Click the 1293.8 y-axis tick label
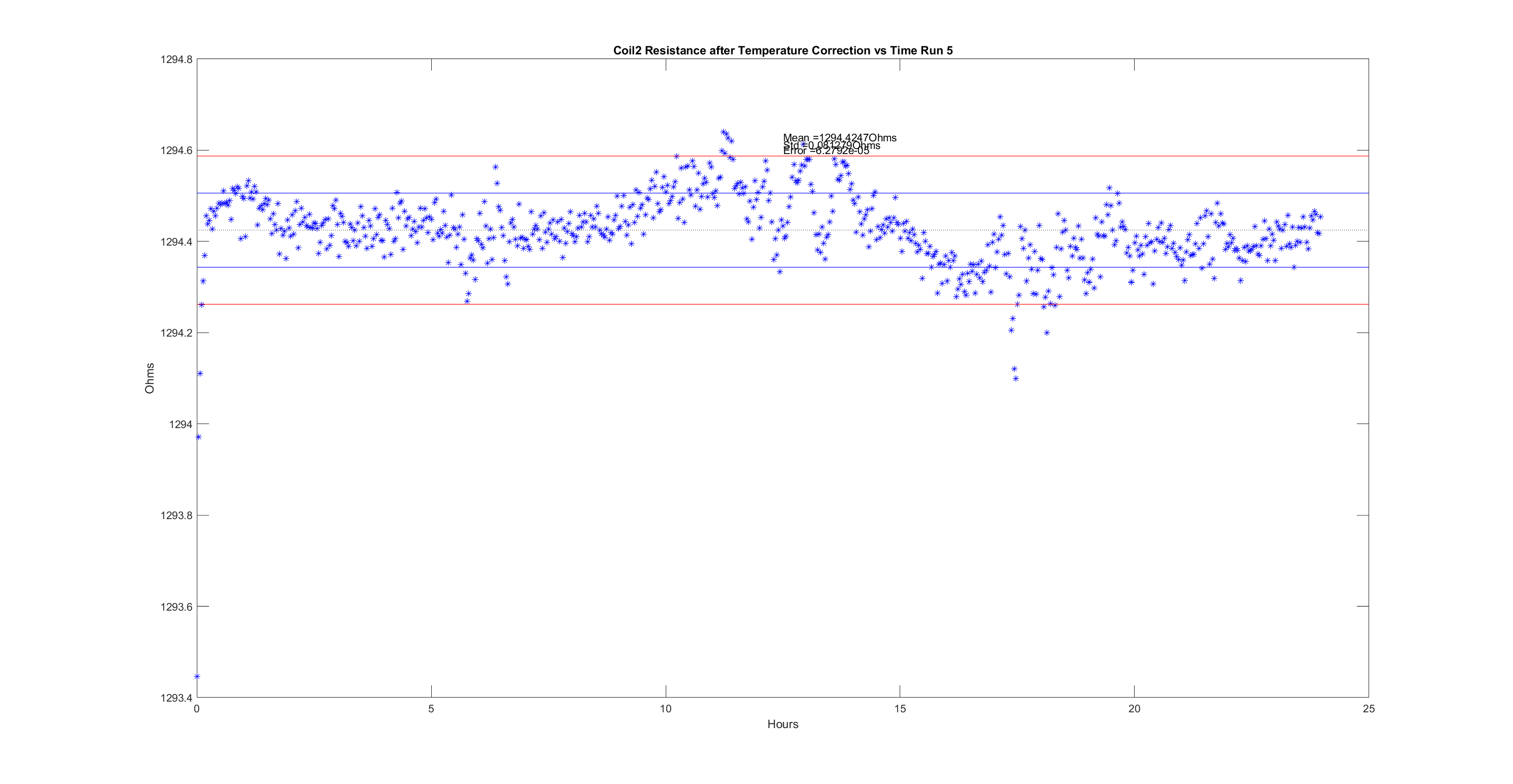 point(176,515)
